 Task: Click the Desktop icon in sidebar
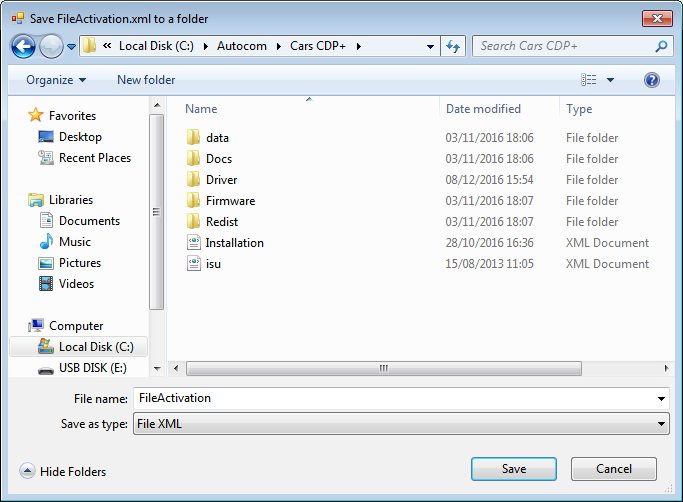(x=46, y=136)
